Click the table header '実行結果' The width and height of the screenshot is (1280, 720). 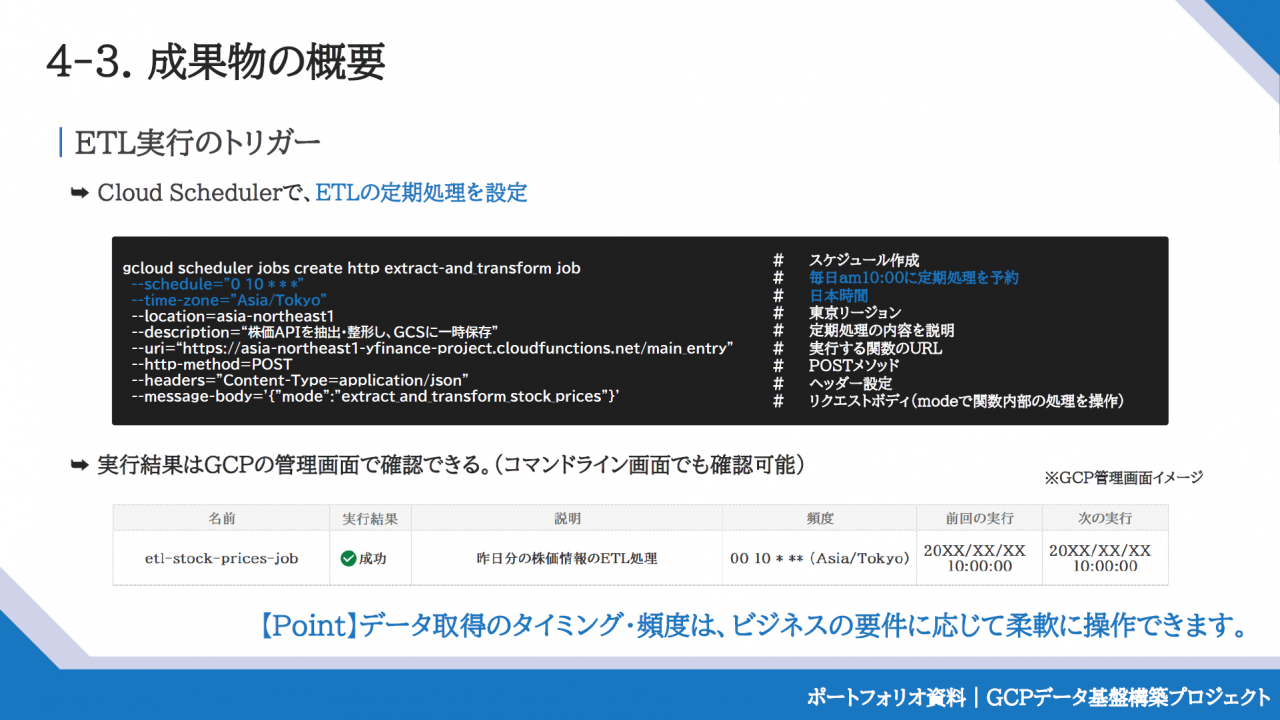[x=370, y=518]
